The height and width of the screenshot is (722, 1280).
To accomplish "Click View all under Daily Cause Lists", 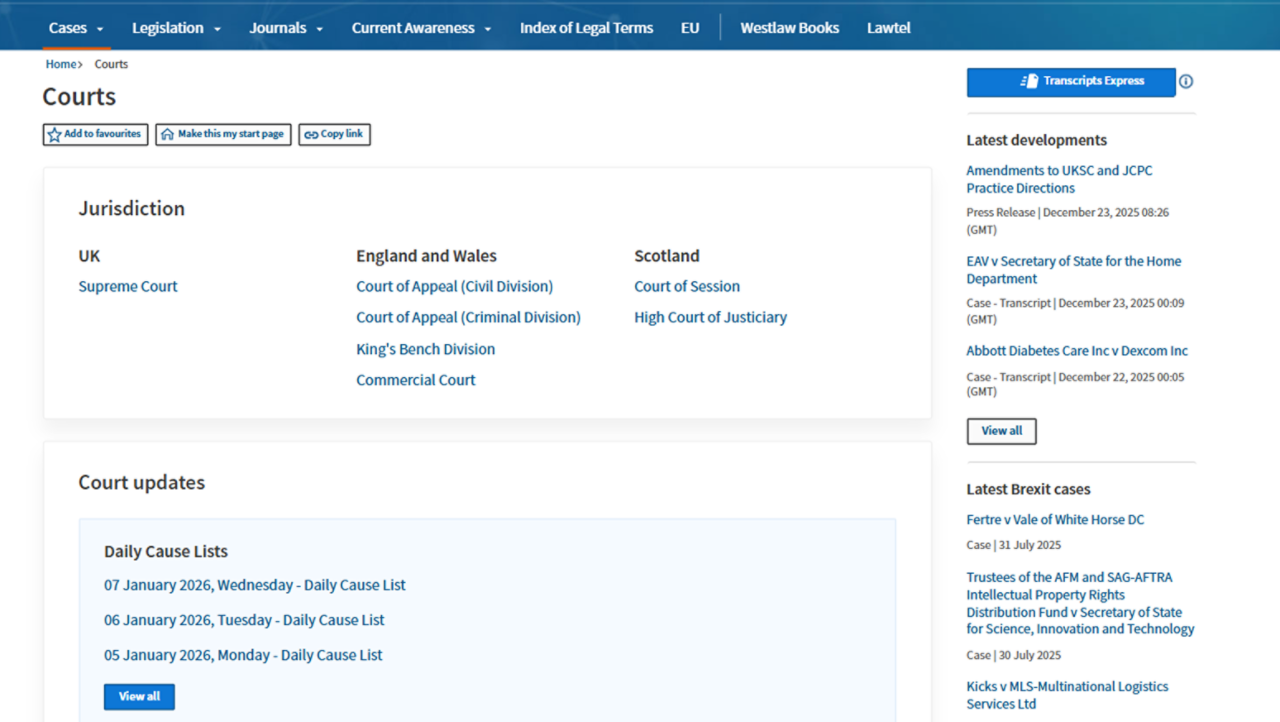I will point(139,697).
